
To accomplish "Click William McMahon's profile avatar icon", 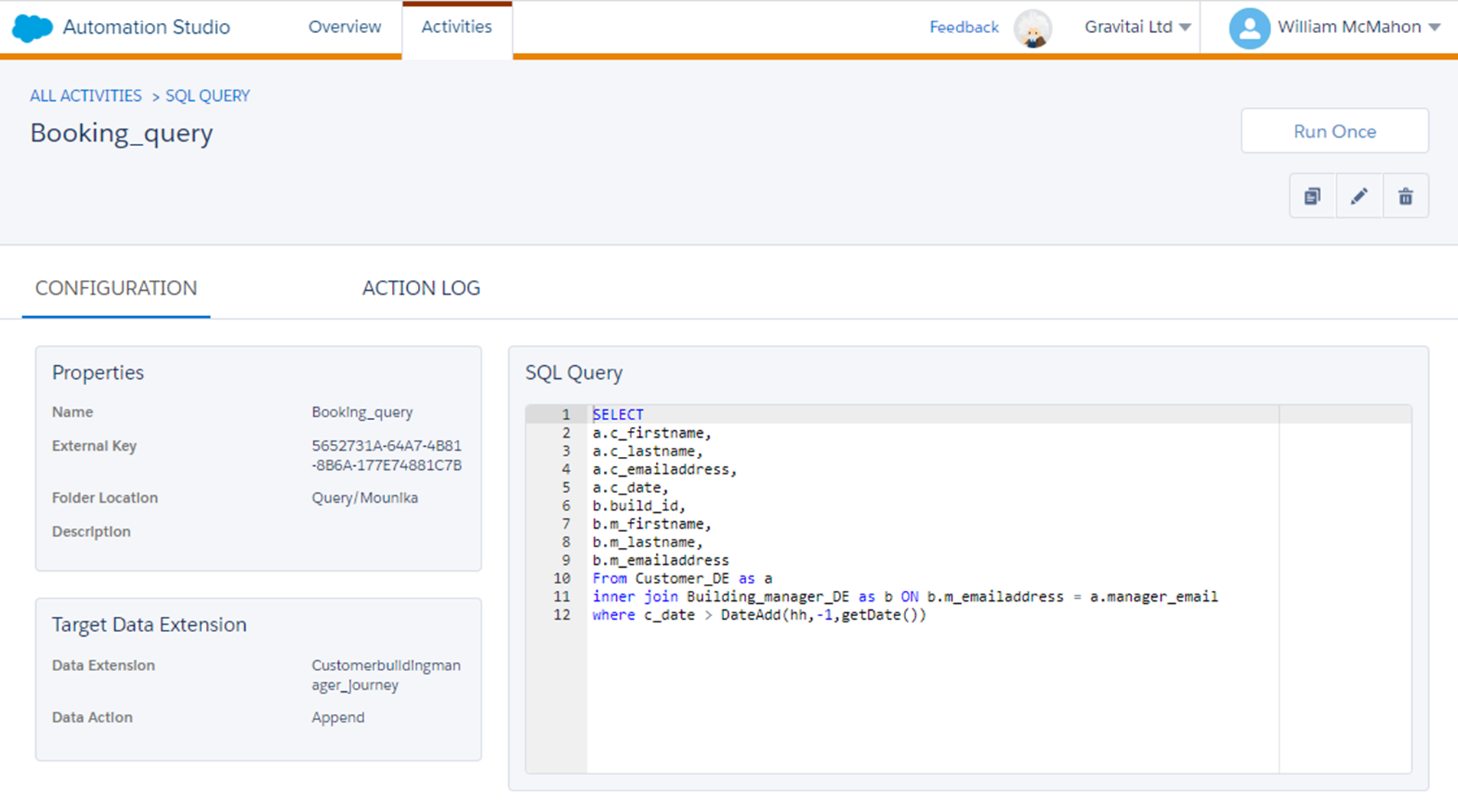I will pos(1249,28).
